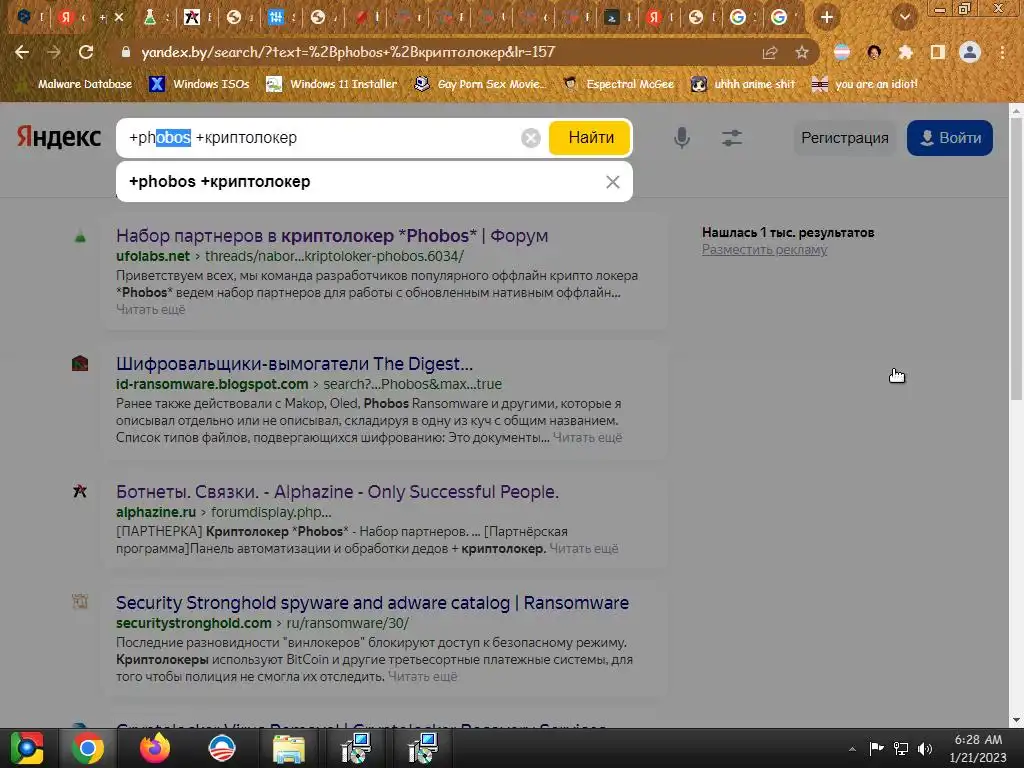Image resolution: width=1024 pixels, height=768 pixels.
Task: Open the Chrome extensions puzzle icon
Action: (x=905, y=52)
